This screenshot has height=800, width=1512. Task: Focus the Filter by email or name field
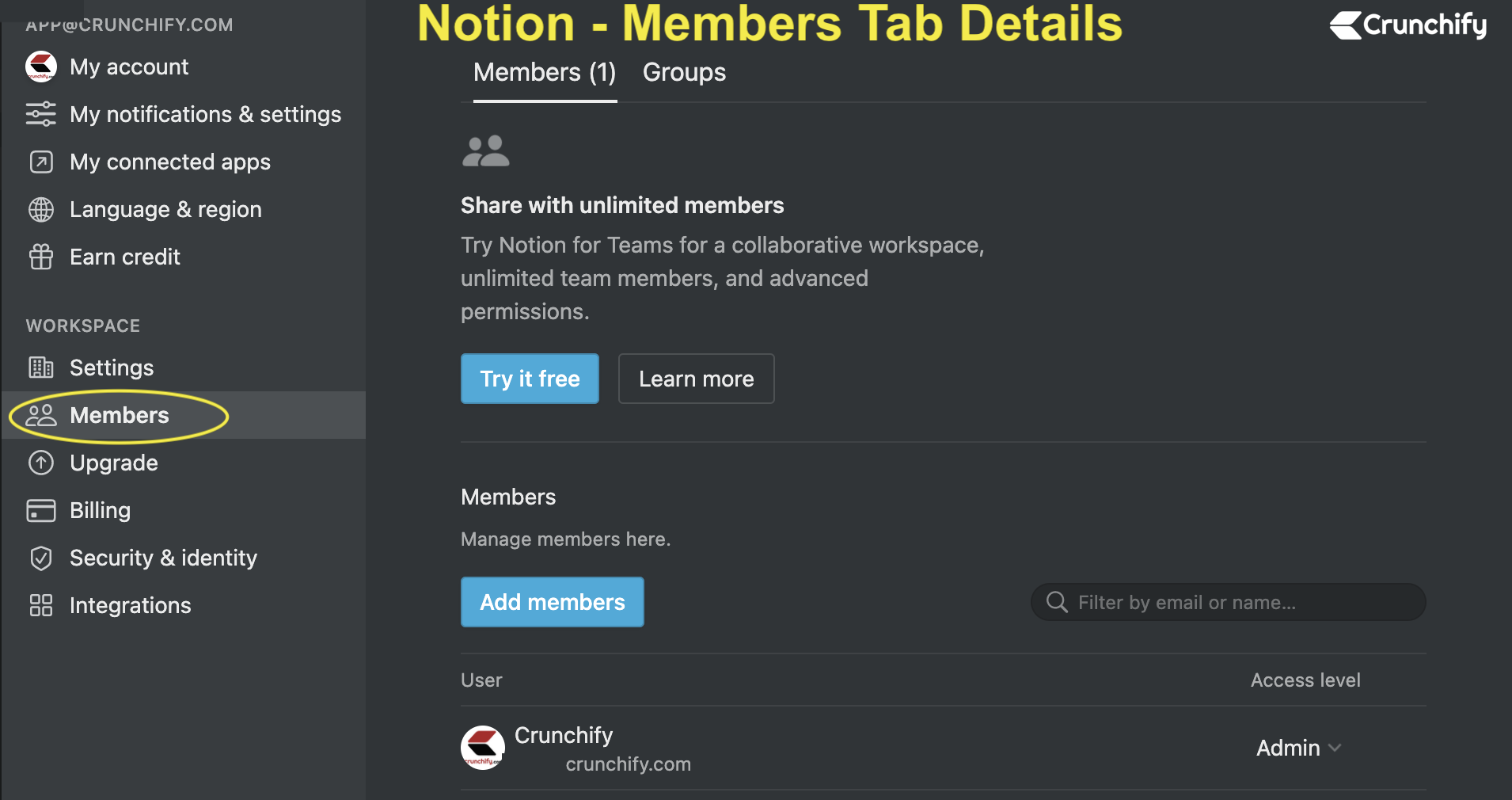[x=1228, y=602]
